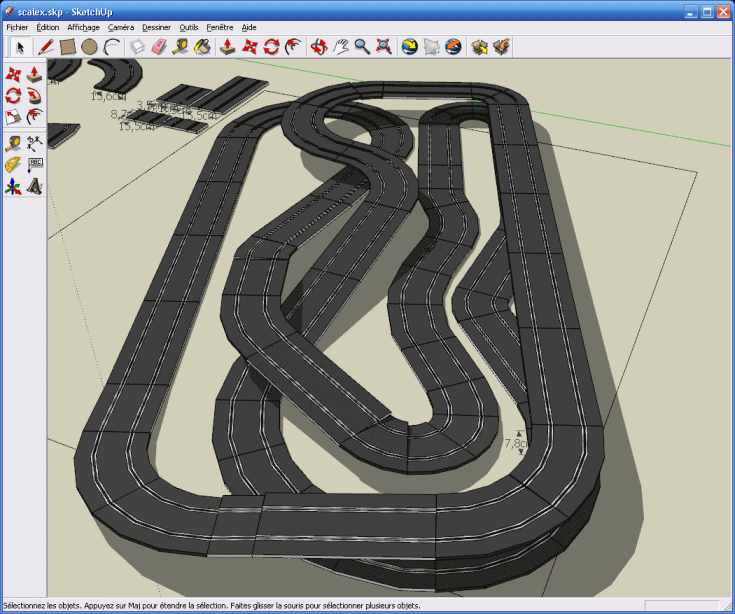Activate the Circle drawing tool

point(90,46)
